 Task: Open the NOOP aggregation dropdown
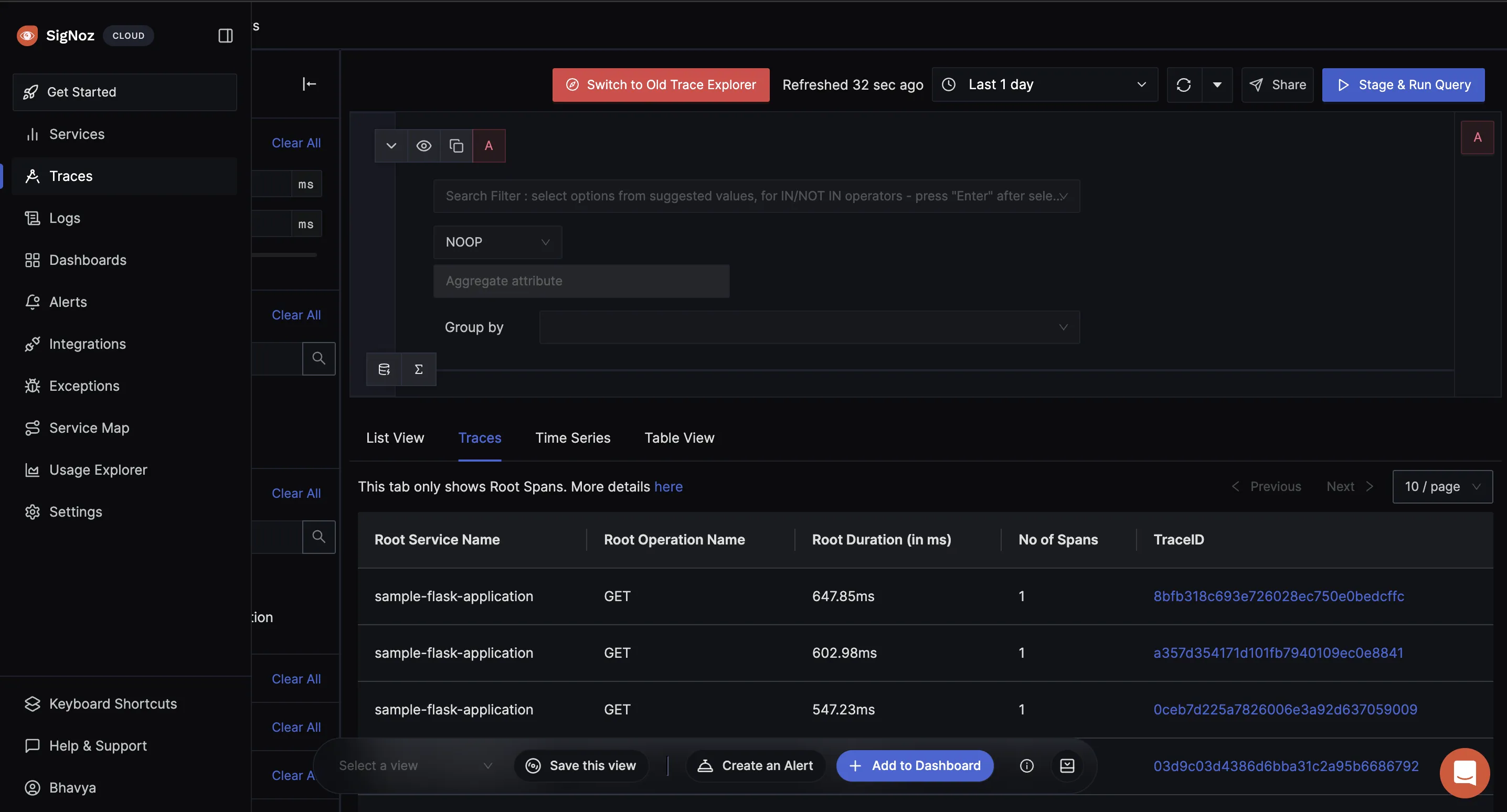[497, 242]
